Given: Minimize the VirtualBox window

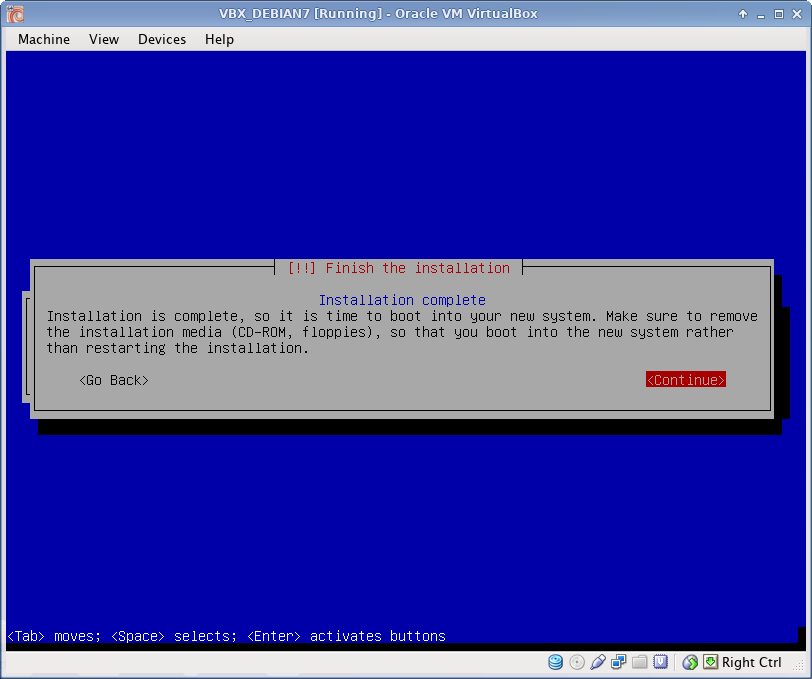Looking at the screenshot, I should click(761, 15).
